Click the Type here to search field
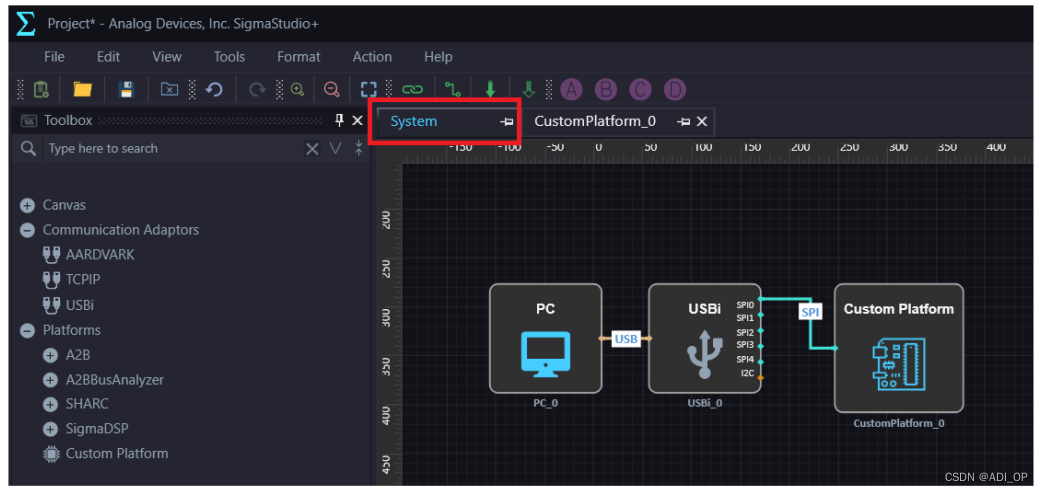Image resolution: width=1044 pixels, height=493 pixels. (171, 149)
